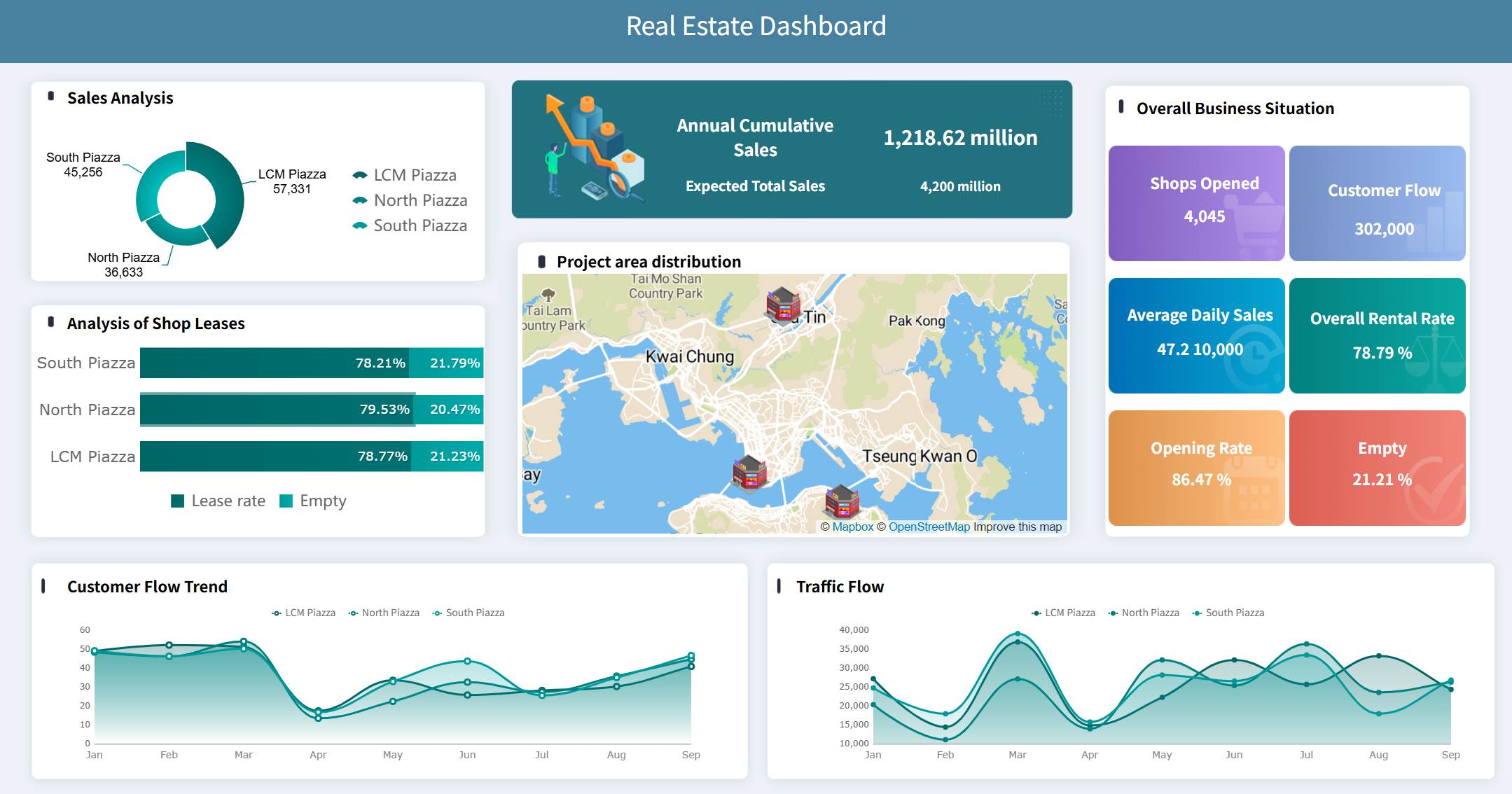Screen dimensions: 1512x794
Task: Toggle Empty legend in shop leases chart
Action: (313, 501)
